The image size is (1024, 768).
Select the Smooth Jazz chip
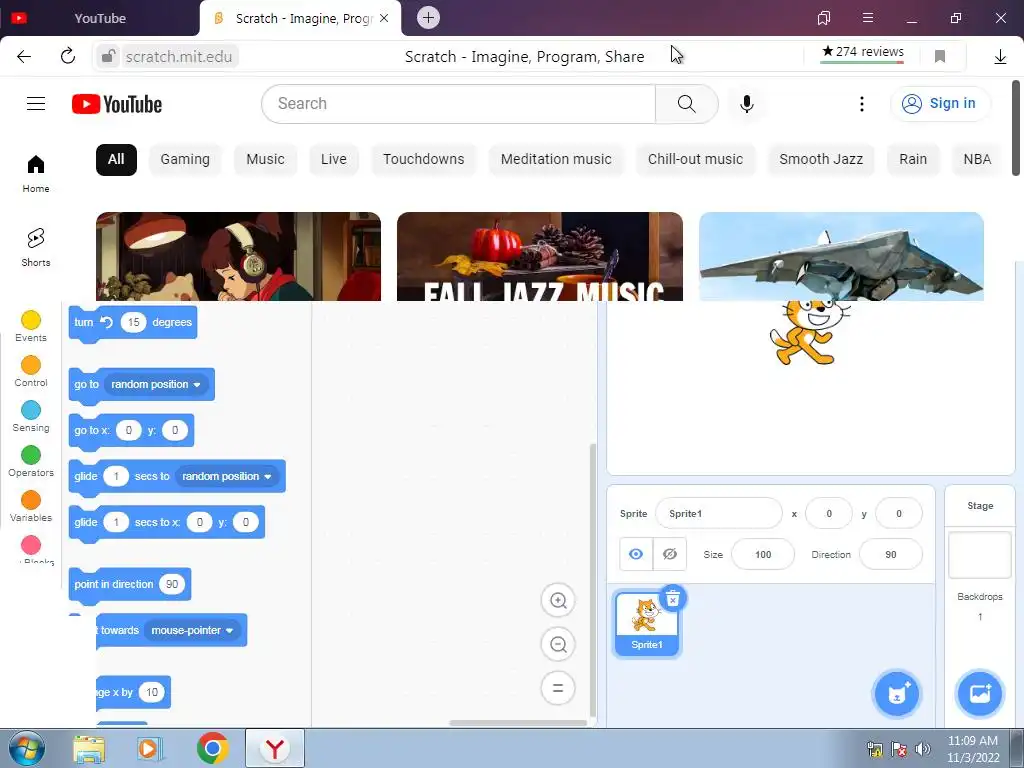821,159
